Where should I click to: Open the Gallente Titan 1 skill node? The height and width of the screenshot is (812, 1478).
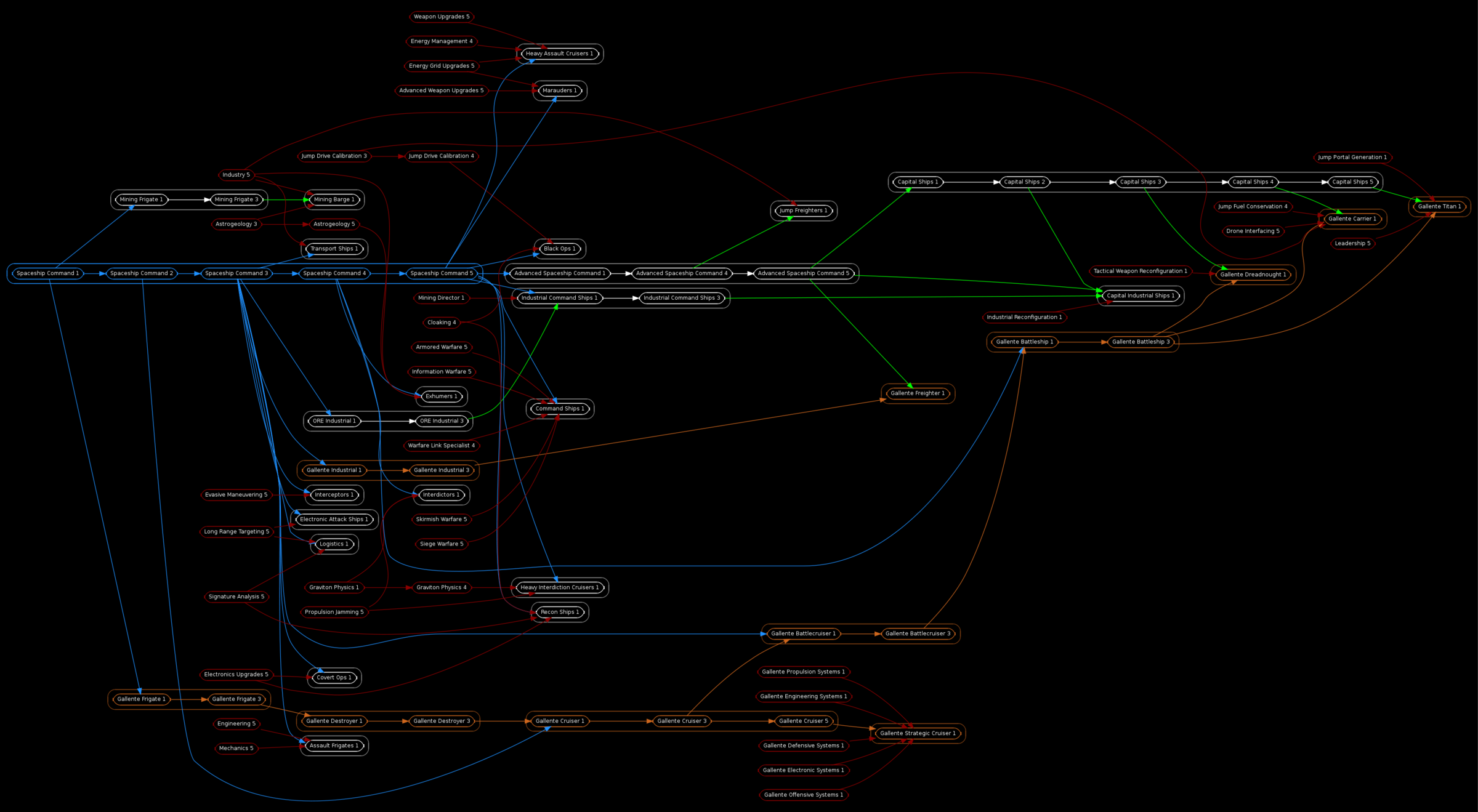(x=1439, y=206)
